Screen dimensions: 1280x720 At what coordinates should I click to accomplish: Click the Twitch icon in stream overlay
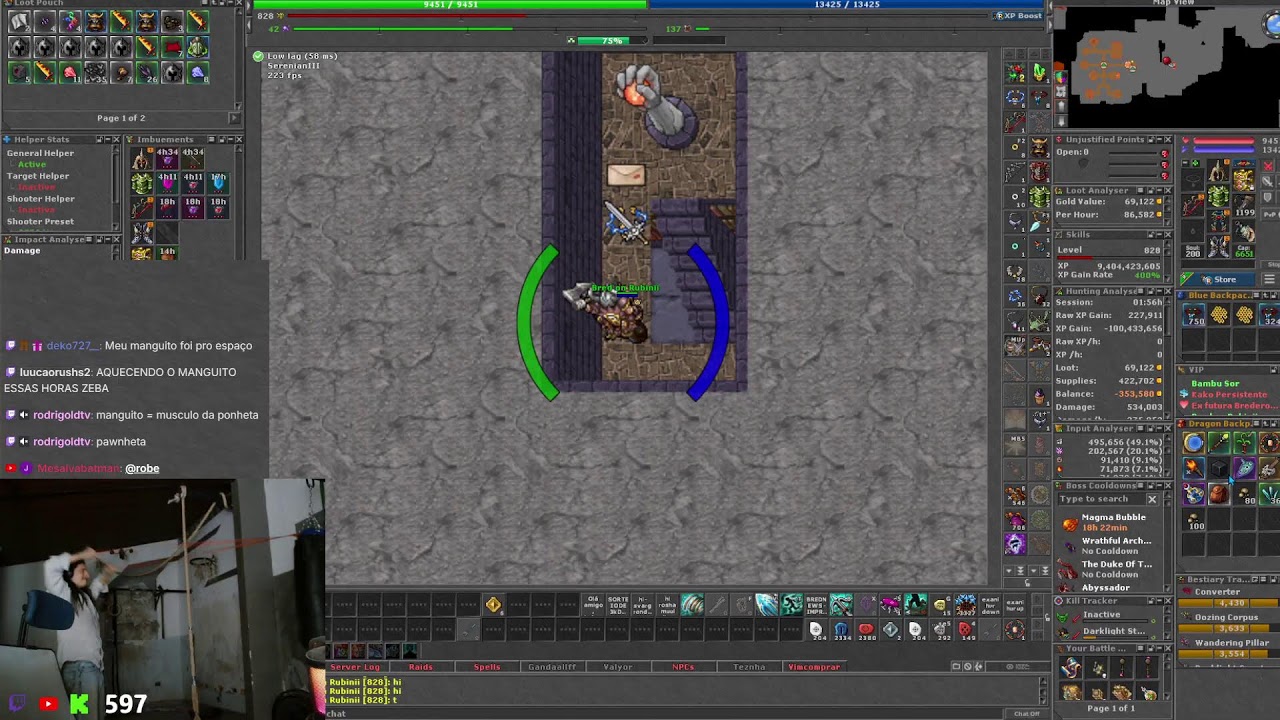pos(15,704)
